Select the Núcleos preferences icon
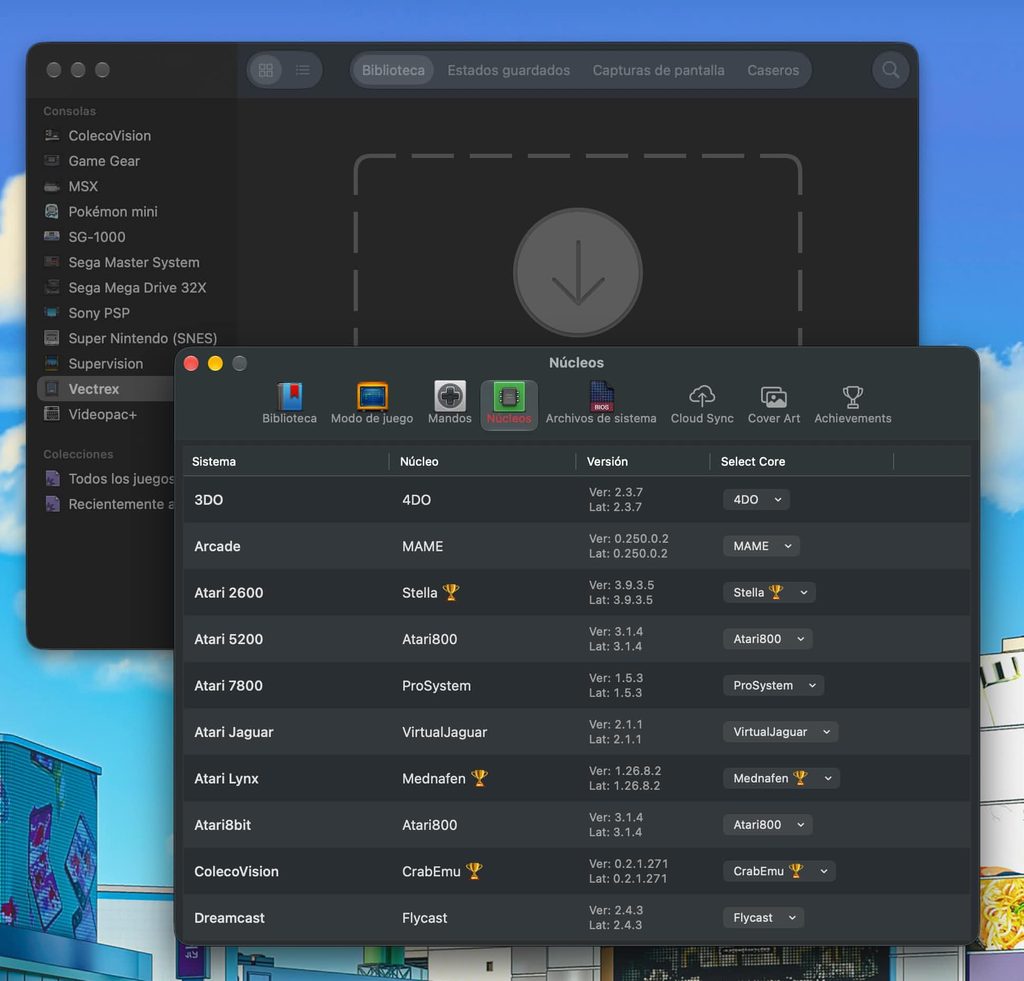 509,404
